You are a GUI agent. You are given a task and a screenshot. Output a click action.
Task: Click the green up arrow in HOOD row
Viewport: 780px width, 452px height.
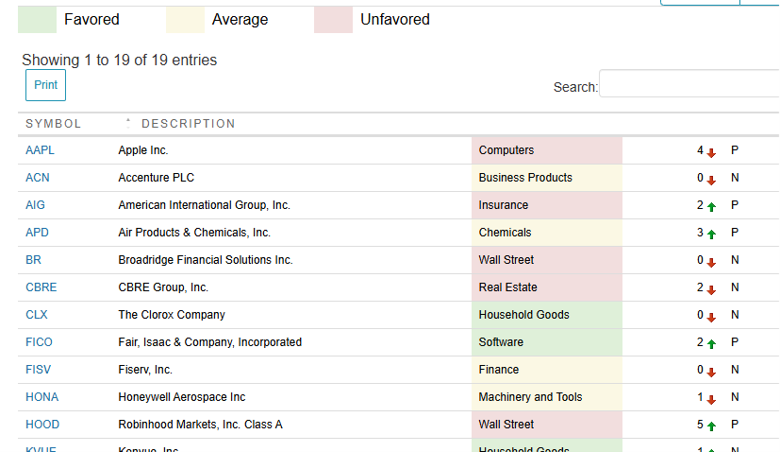tap(711, 427)
